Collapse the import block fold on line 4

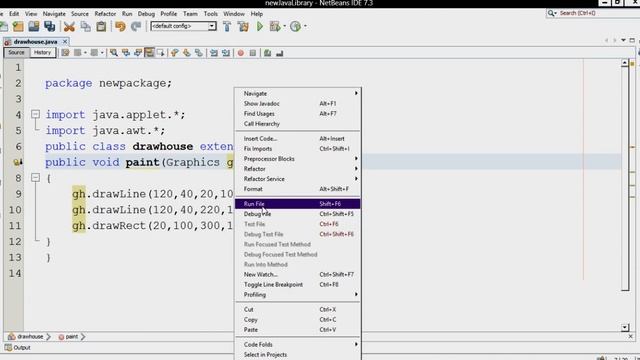[36, 114]
